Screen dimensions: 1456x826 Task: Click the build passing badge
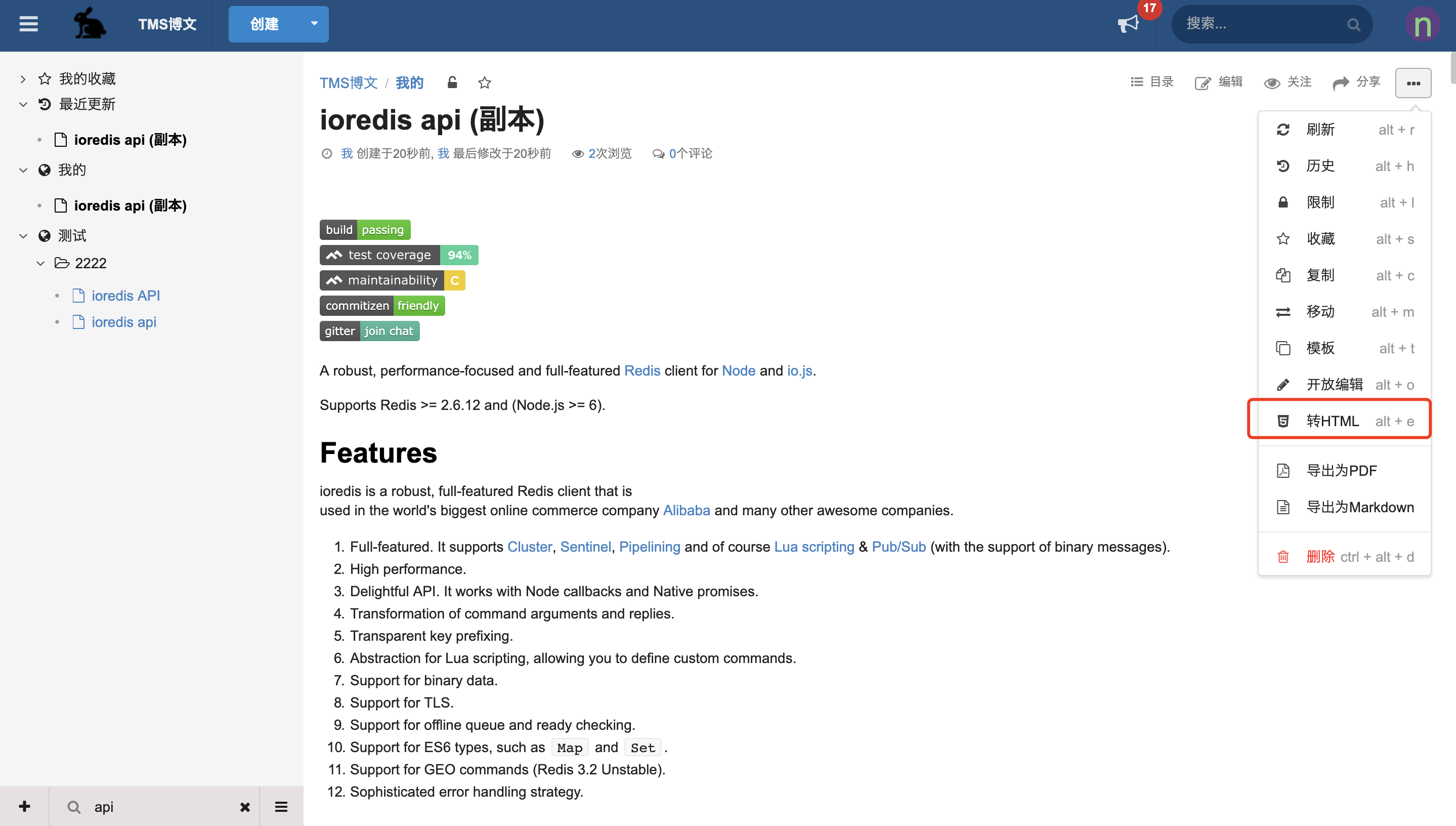[x=365, y=230]
